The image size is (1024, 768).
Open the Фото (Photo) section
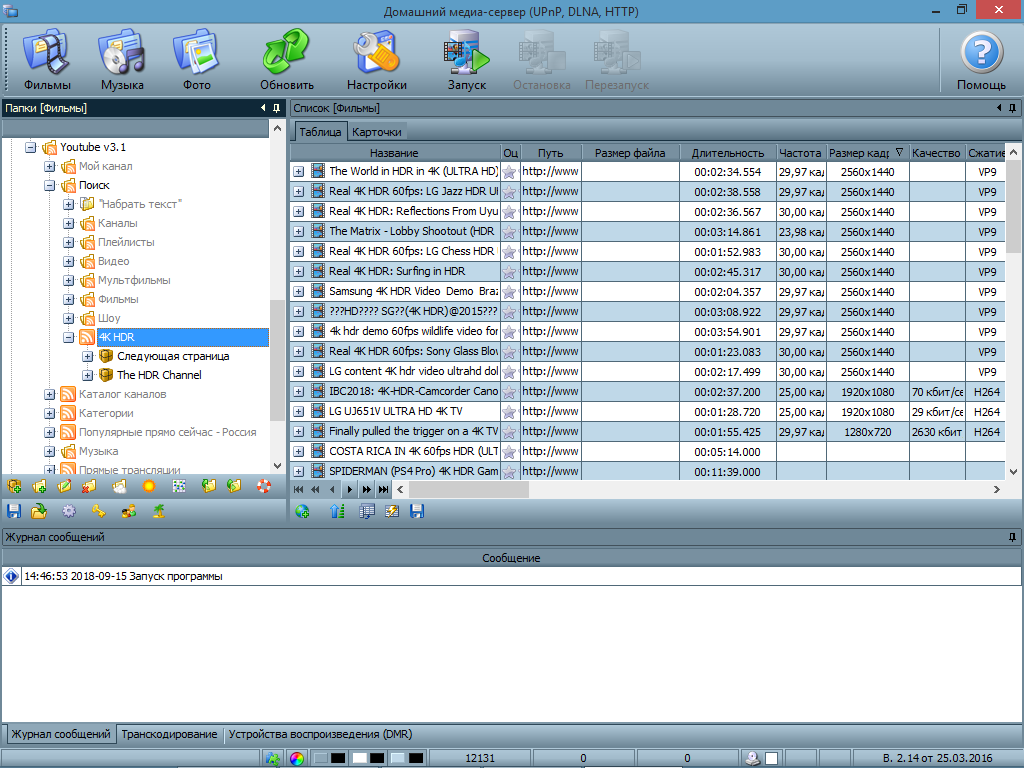[x=197, y=61]
